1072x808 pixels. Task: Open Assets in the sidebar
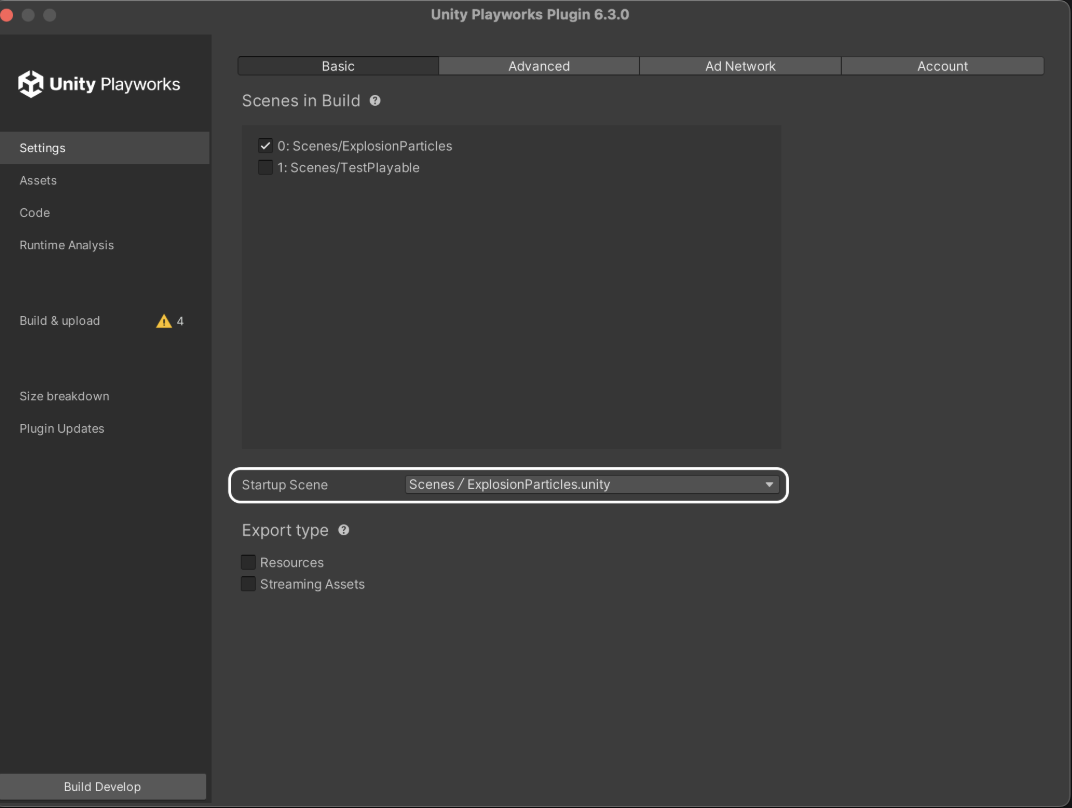(105, 180)
